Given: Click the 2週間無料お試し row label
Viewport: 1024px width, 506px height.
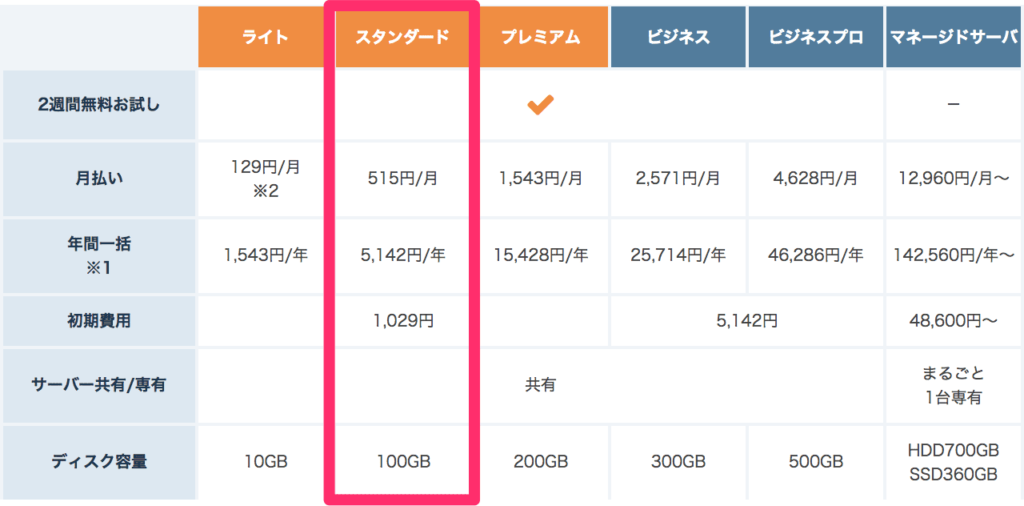Looking at the screenshot, I should click(x=99, y=105).
